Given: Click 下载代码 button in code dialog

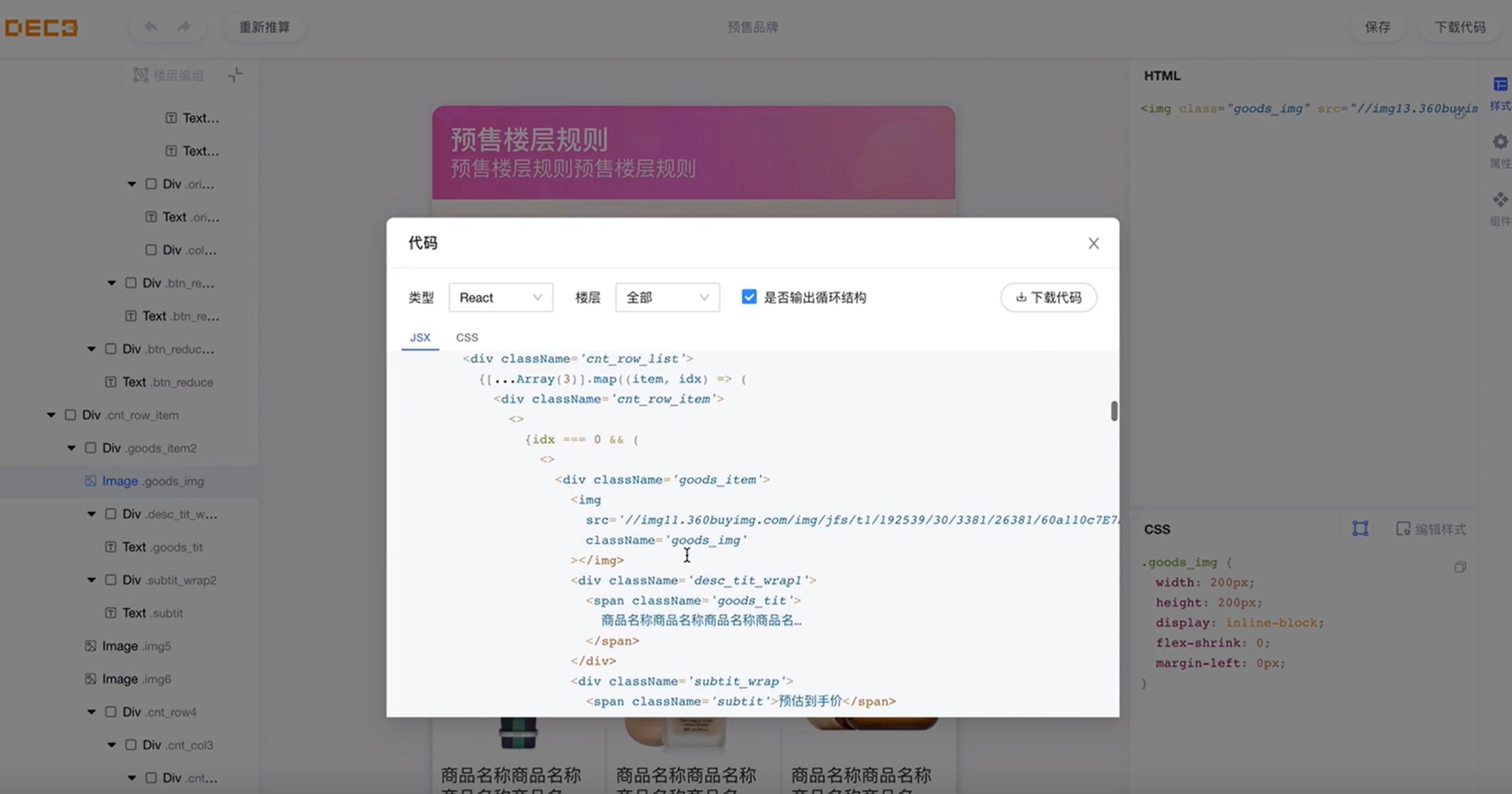Looking at the screenshot, I should [1048, 297].
